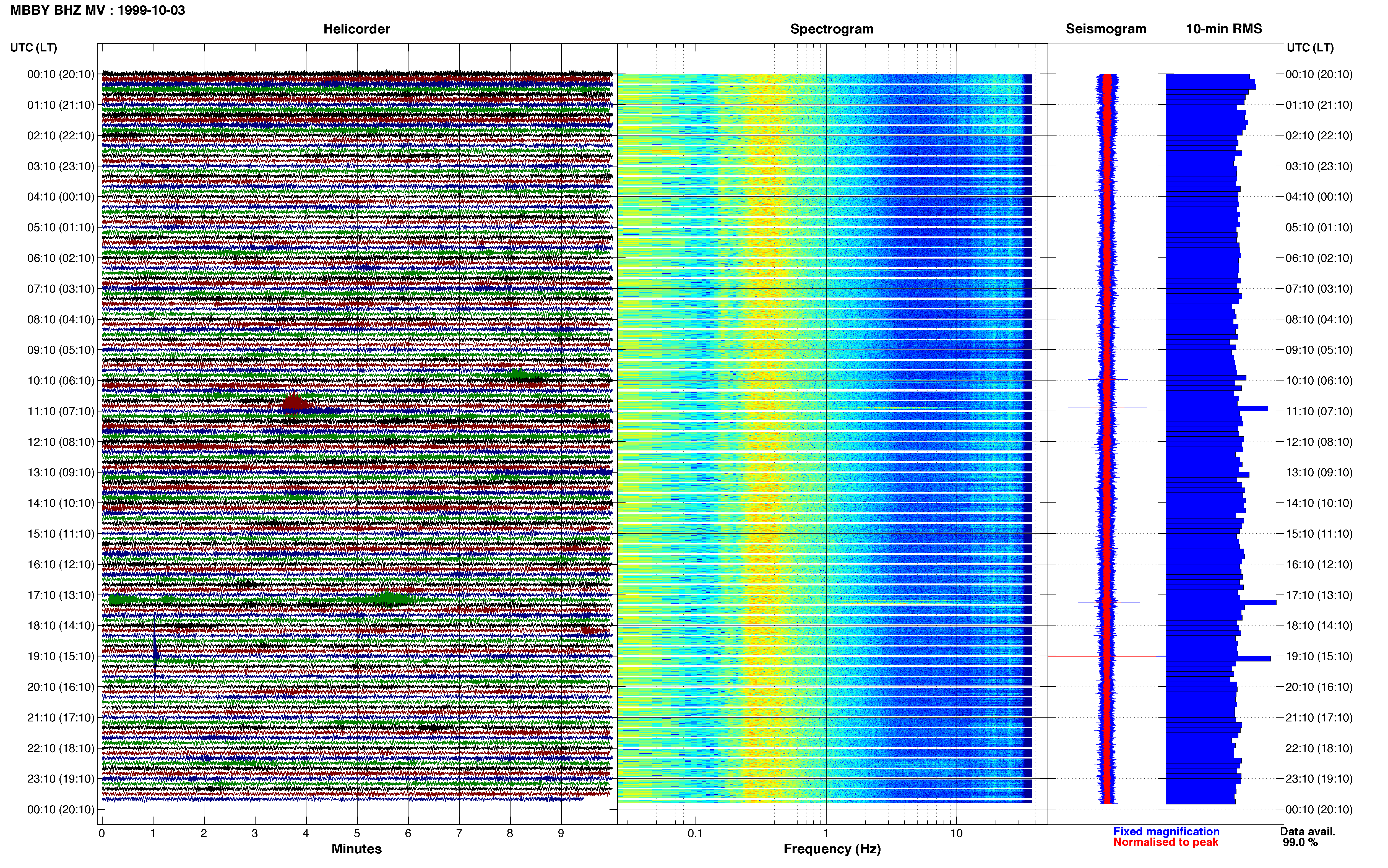The height and width of the screenshot is (868, 1388).
Task: Click left time label '06:10 (02:10)'
Action: pos(61,258)
